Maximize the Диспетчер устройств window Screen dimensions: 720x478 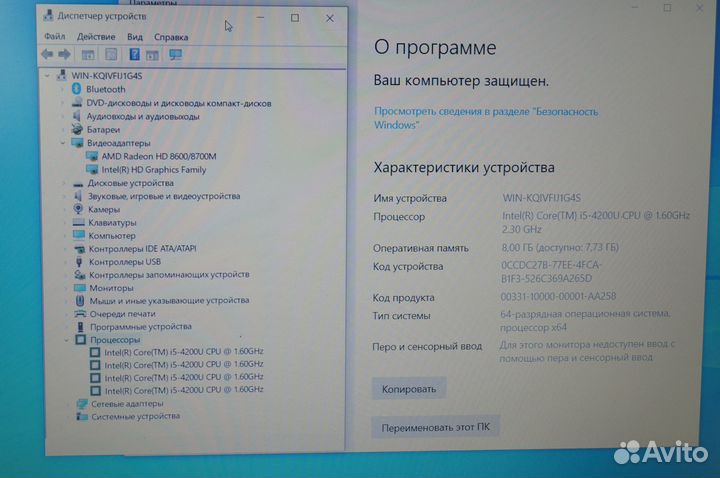tap(295, 18)
